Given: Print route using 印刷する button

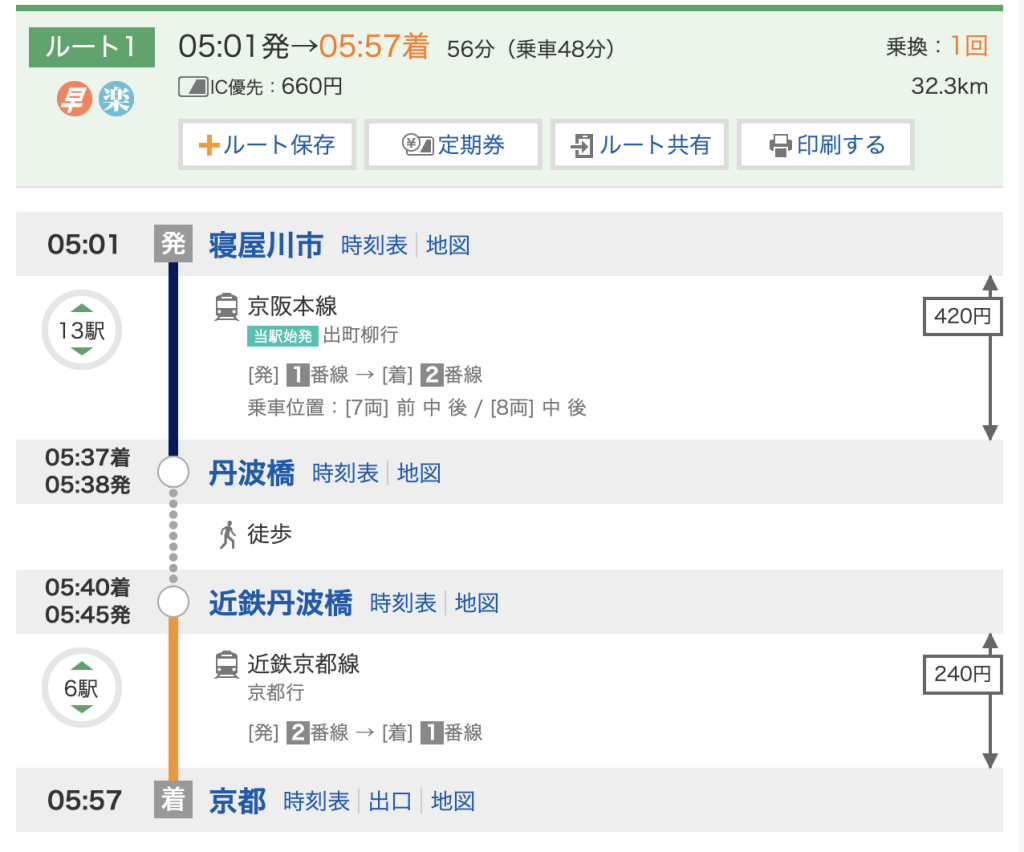Looking at the screenshot, I should coord(826,145).
